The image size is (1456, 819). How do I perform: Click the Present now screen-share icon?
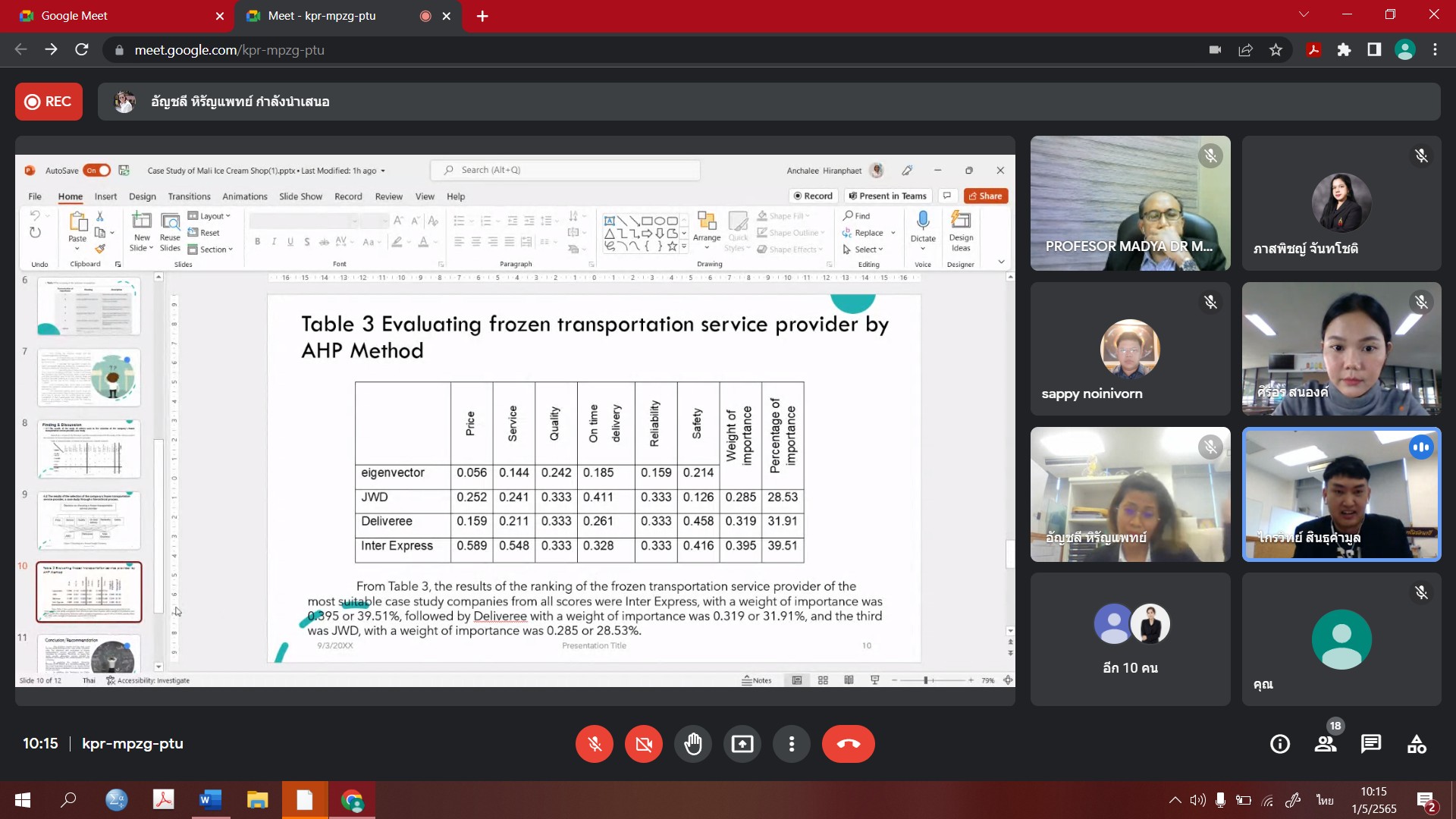point(742,744)
